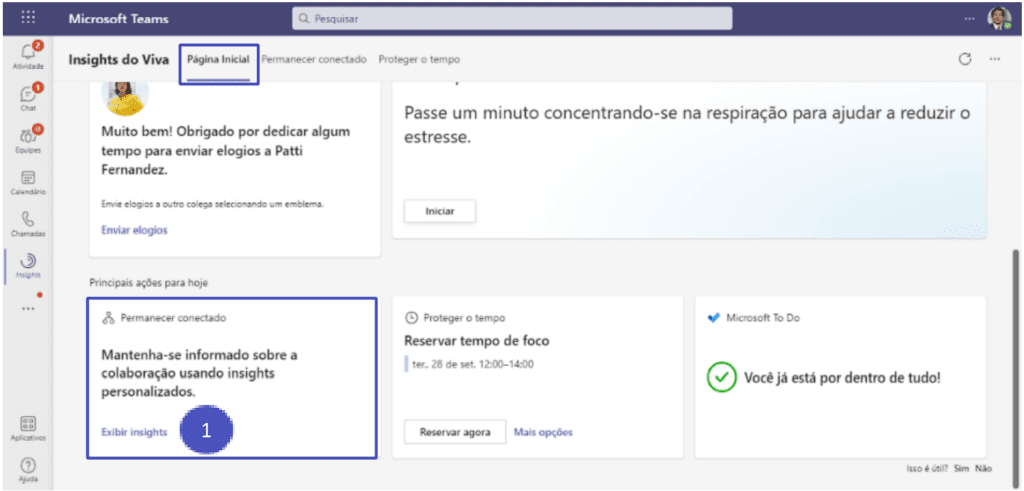Click Reservar tempo de foco heading
The width and height of the screenshot is (1024, 491).
pyautogui.click(x=477, y=340)
